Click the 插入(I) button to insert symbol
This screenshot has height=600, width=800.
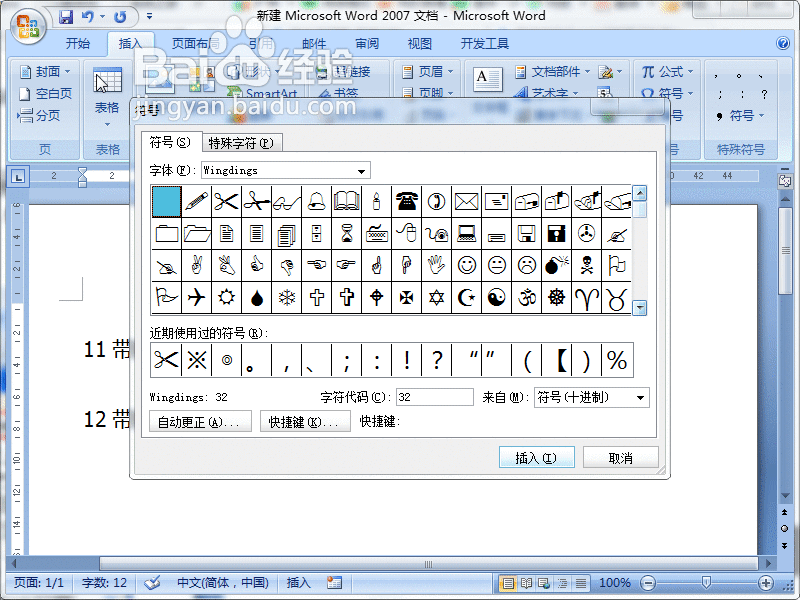click(536, 457)
